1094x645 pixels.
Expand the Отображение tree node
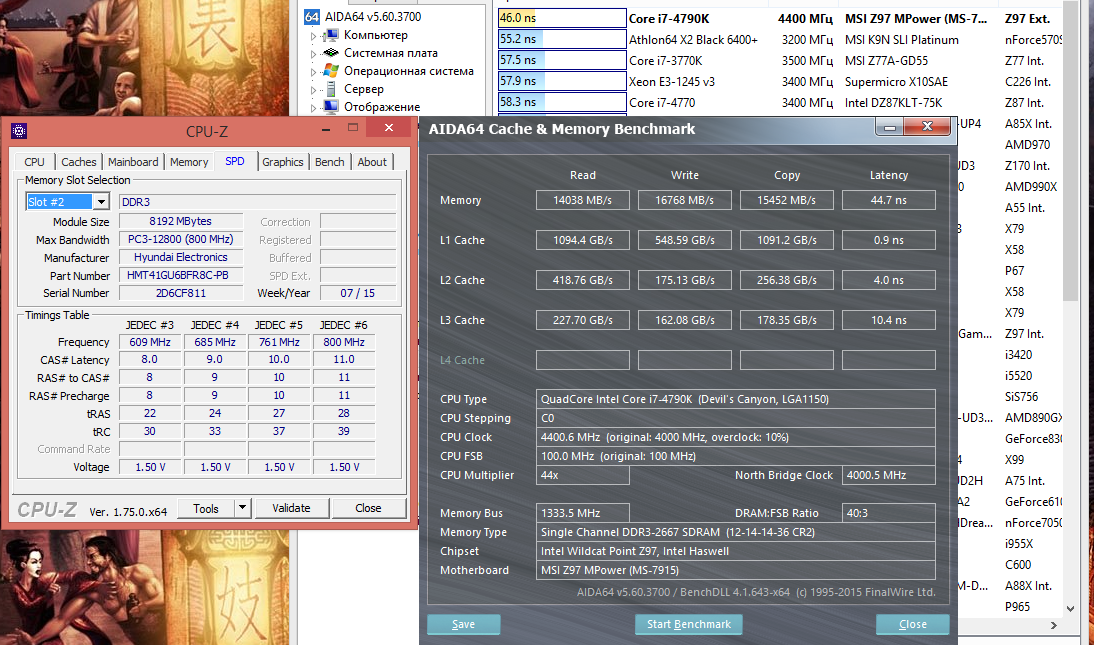coord(313,107)
